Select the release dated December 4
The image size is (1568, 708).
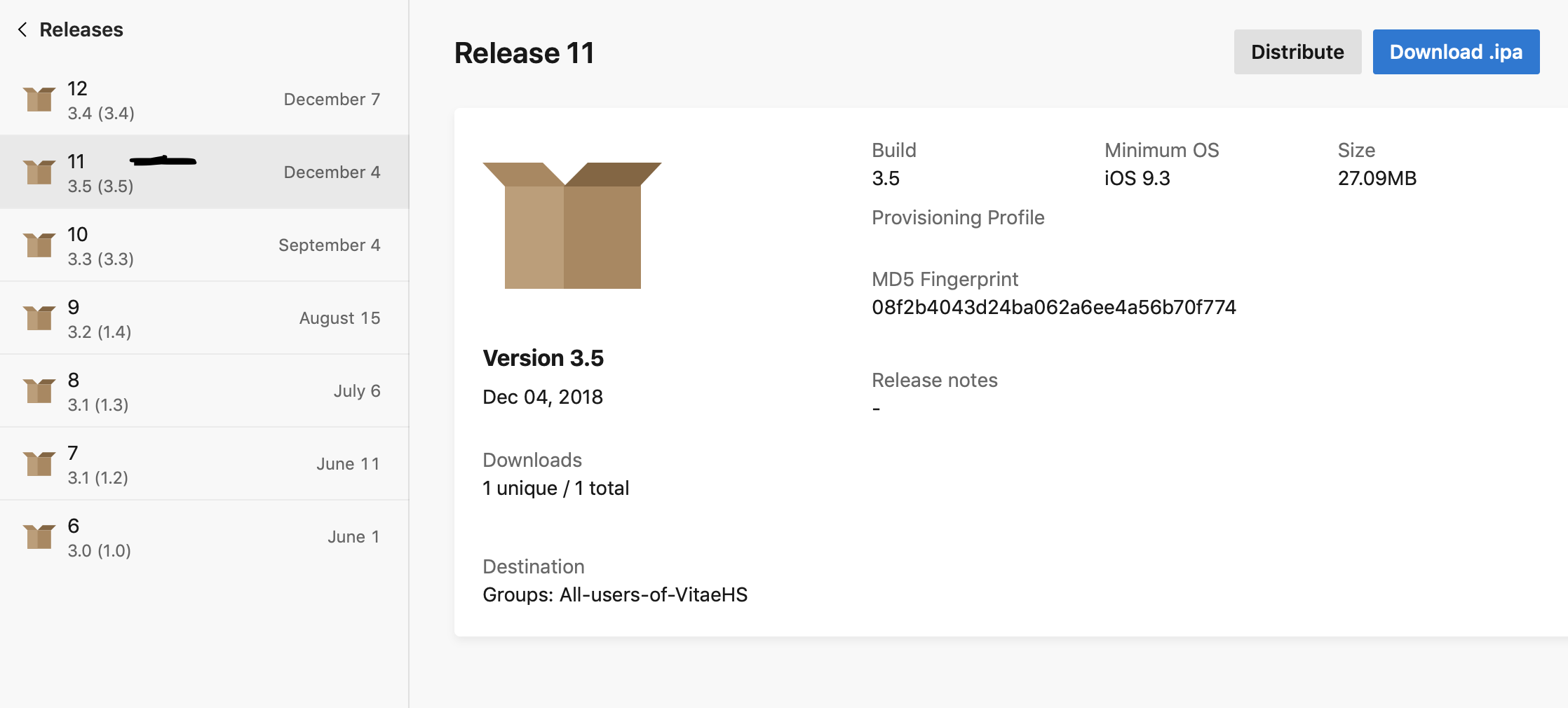pyautogui.click(x=204, y=172)
